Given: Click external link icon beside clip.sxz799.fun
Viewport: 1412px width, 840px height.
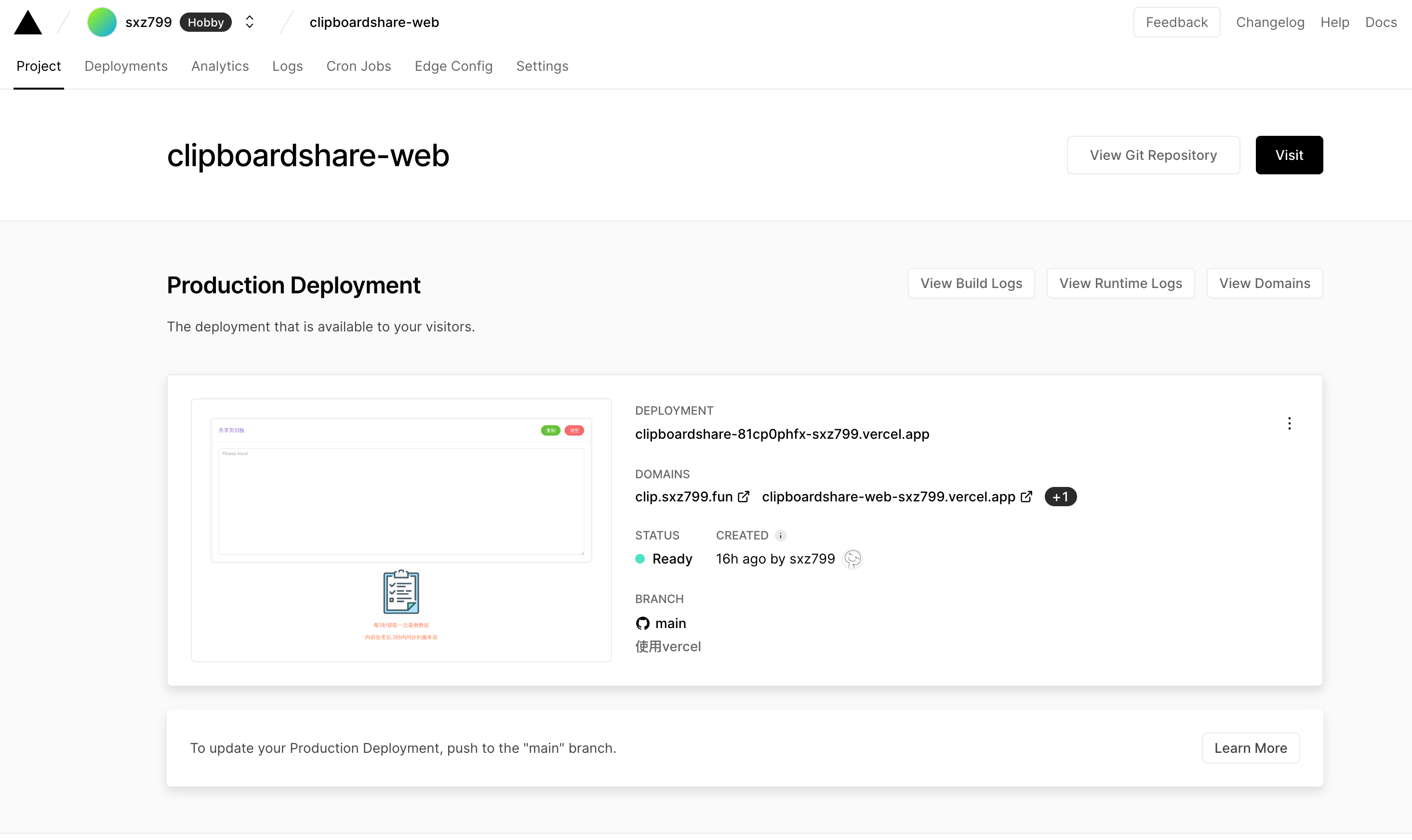Looking at the screenshot, I should tap(744, 497).
